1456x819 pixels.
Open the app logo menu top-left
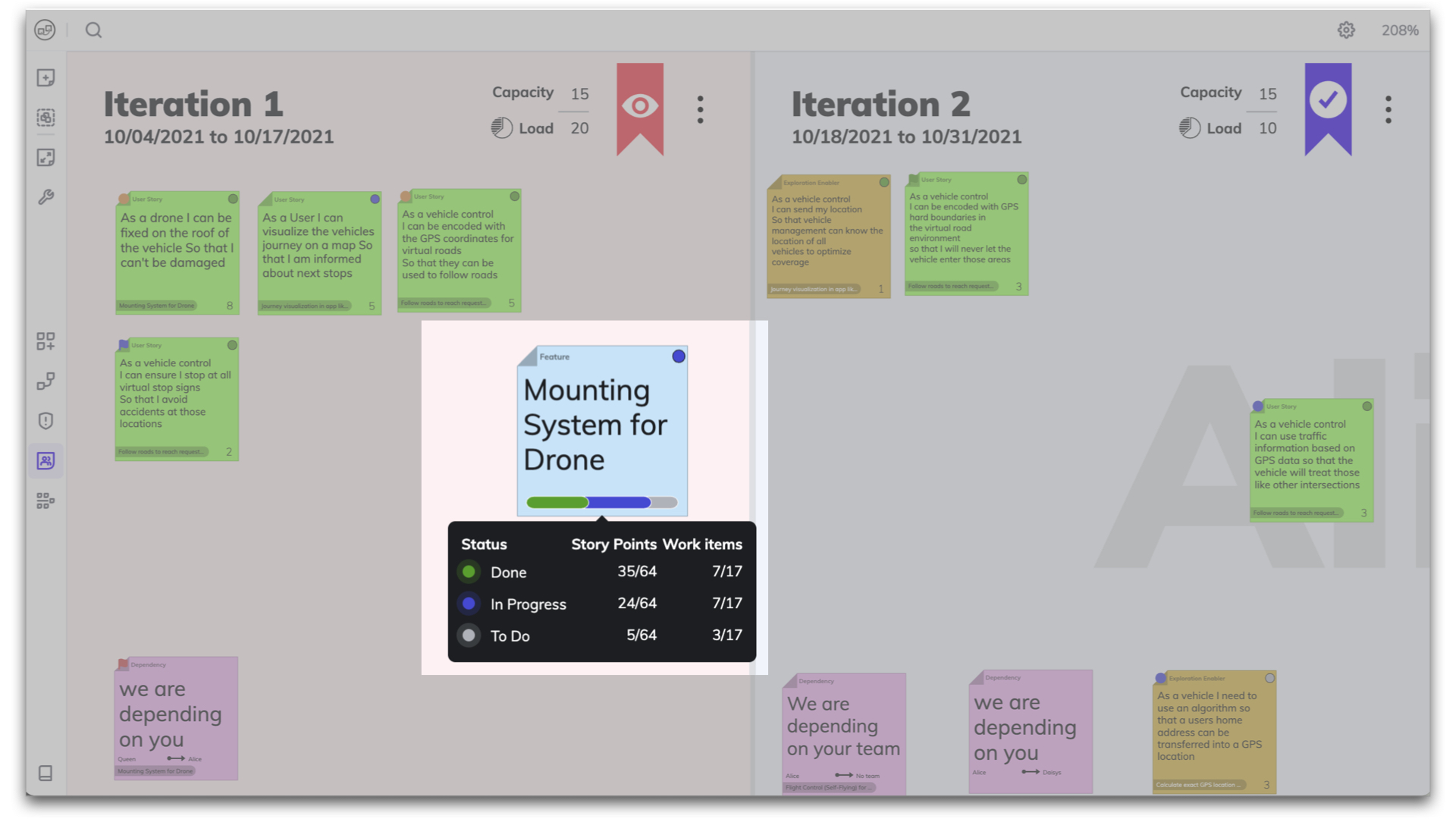point(45,30)
